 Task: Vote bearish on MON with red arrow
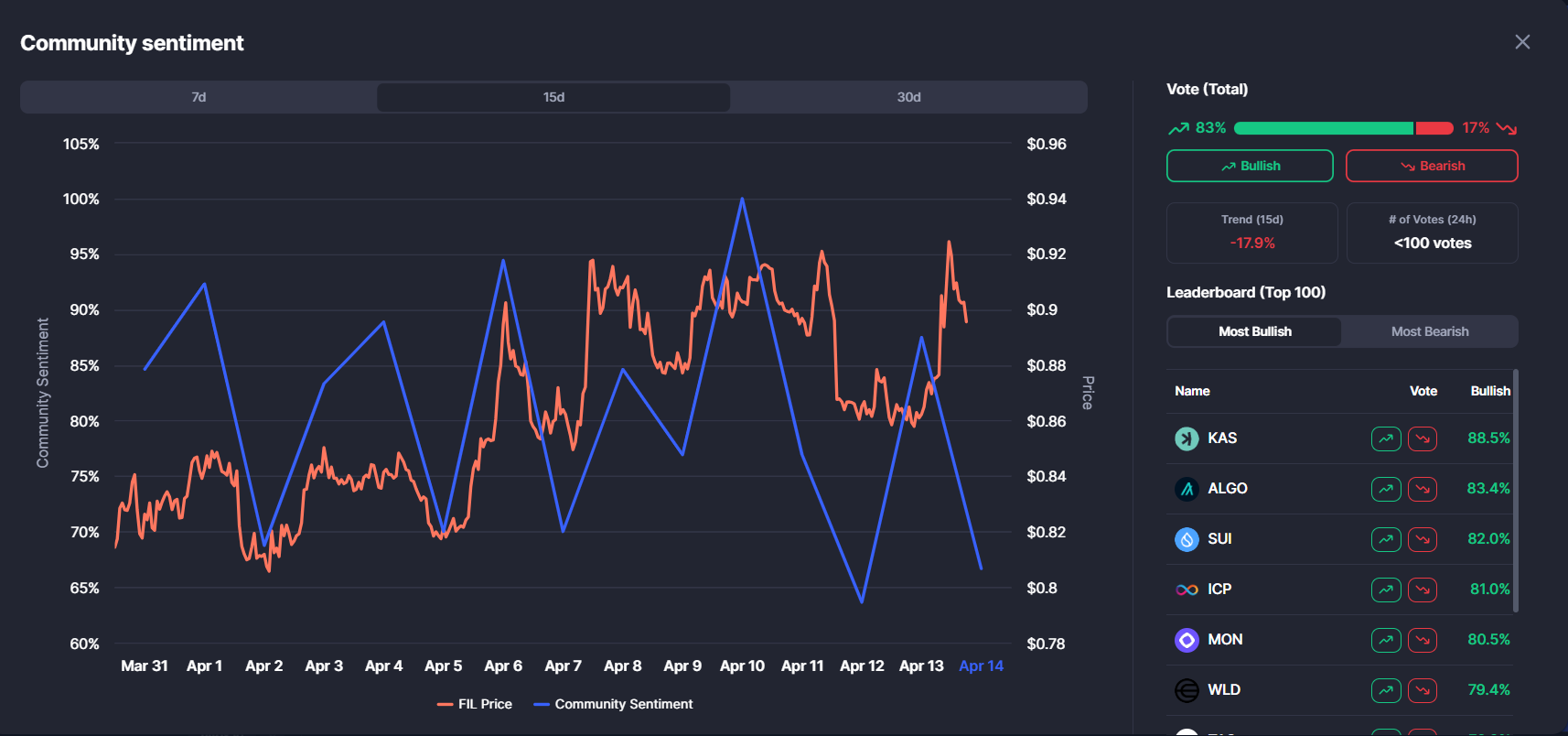click(1423, 640)
